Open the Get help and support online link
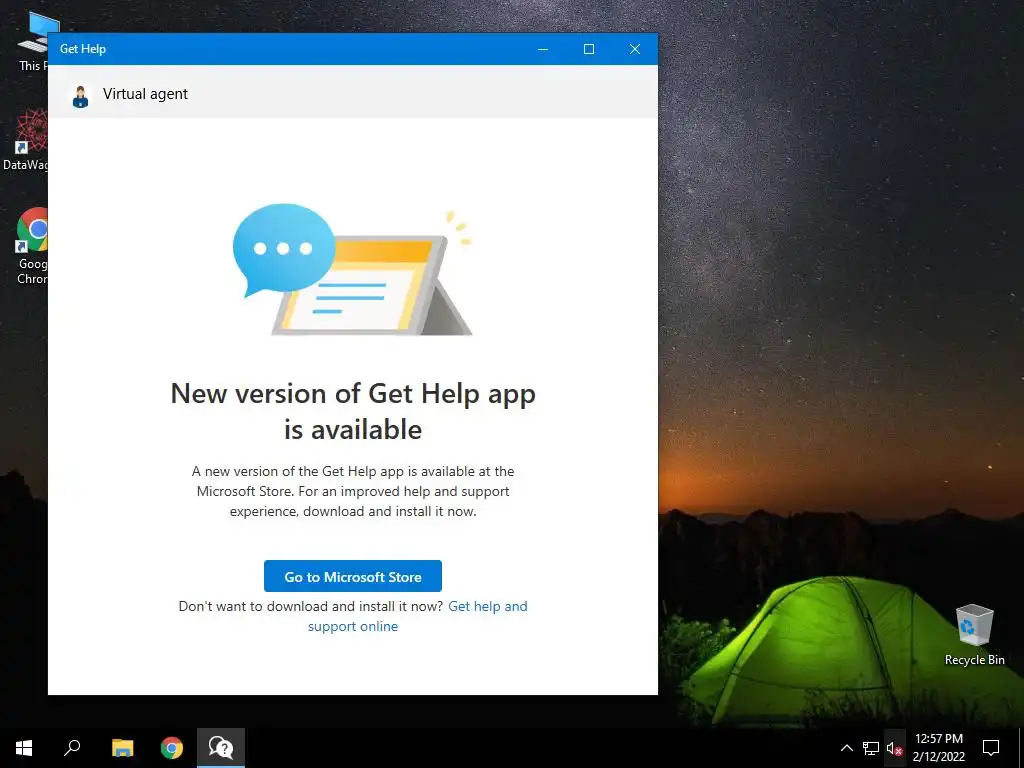 click(418, 616)
